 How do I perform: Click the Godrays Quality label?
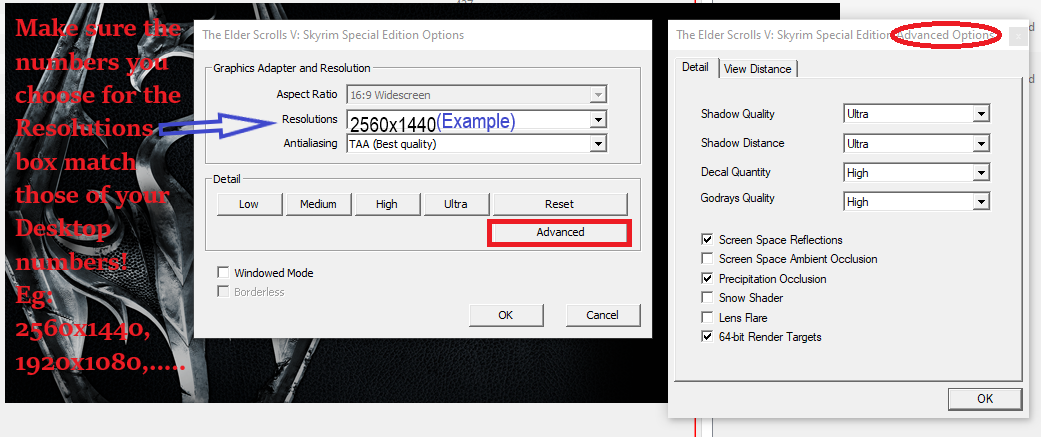point(738,198)
